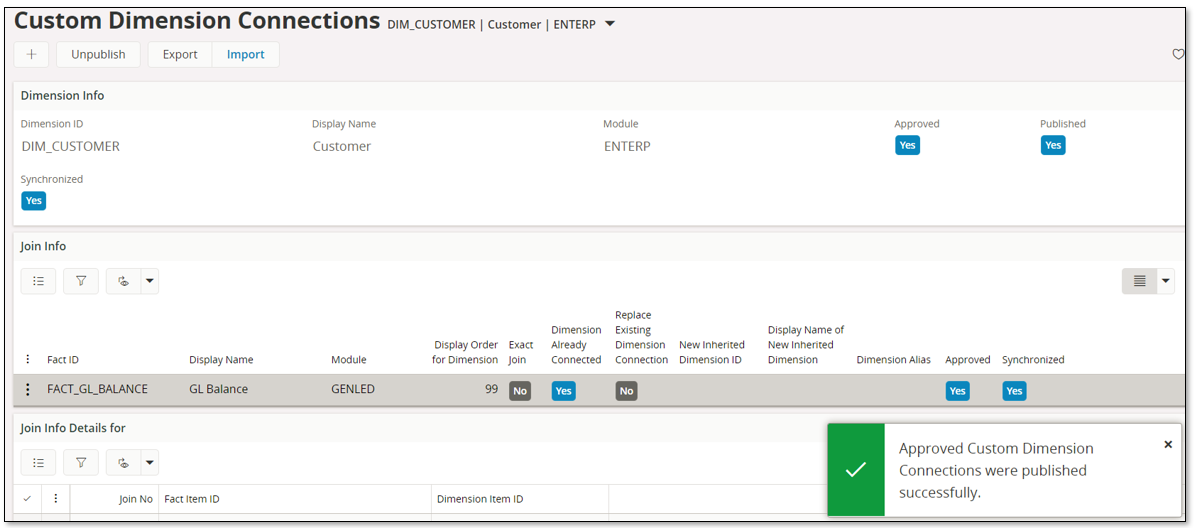Open Join Info list options icon

point(38,282)
